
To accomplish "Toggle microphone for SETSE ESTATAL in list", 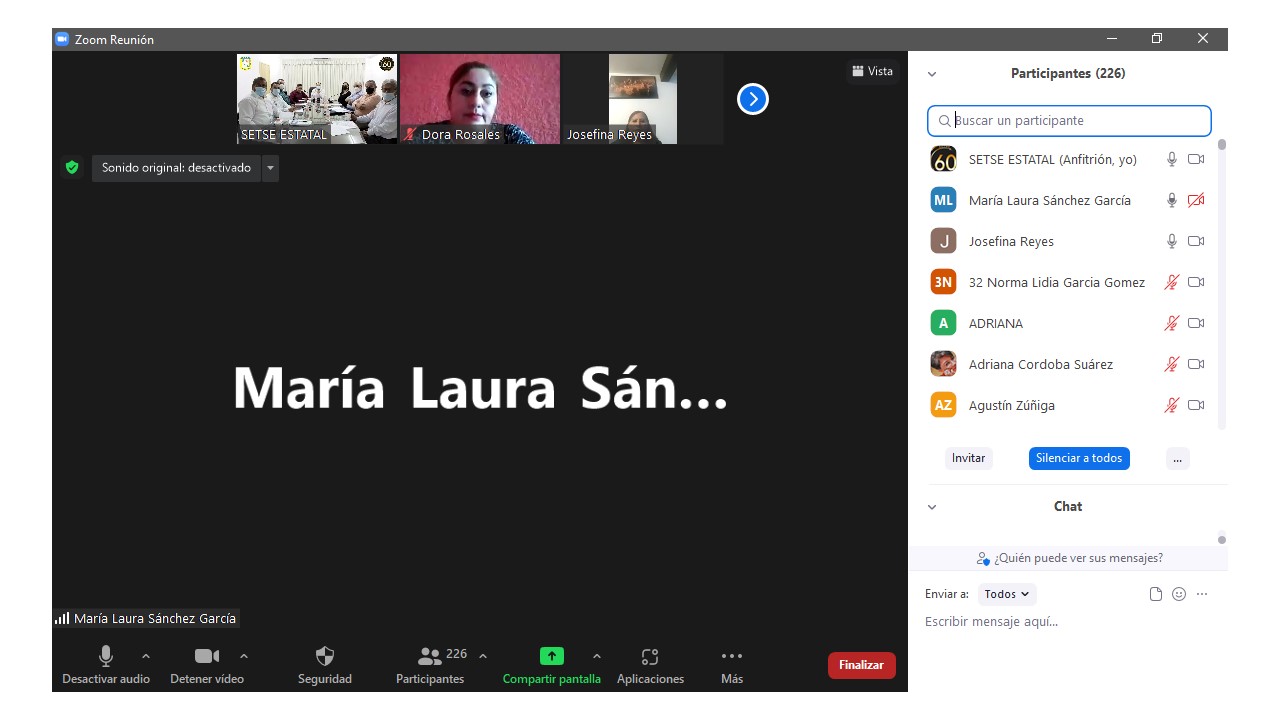I will pos(1172,159).
